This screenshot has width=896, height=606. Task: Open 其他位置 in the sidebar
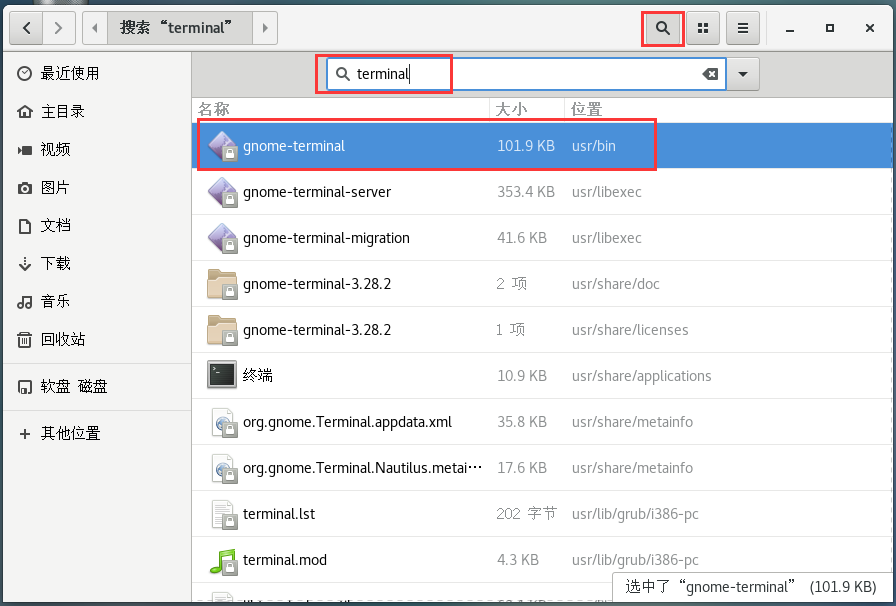pyautogui.click(x=97, y=433)
